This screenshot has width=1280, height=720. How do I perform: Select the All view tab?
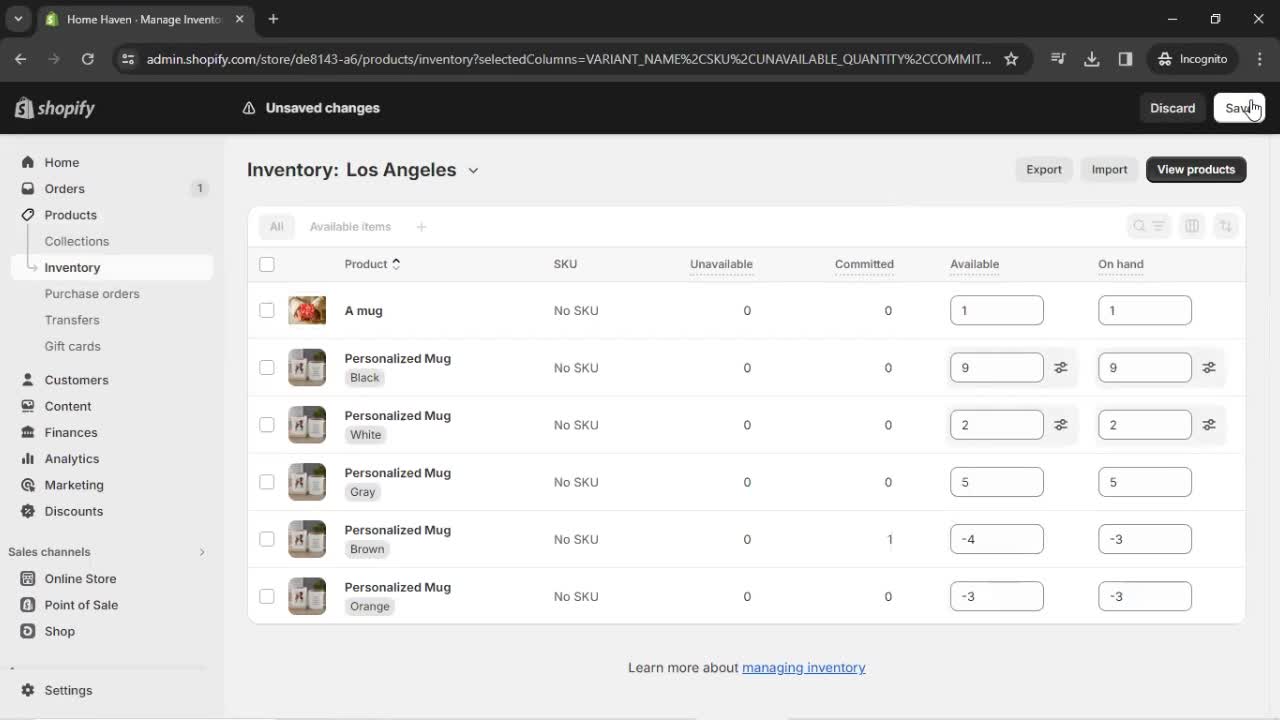click(x=276, y=226)
